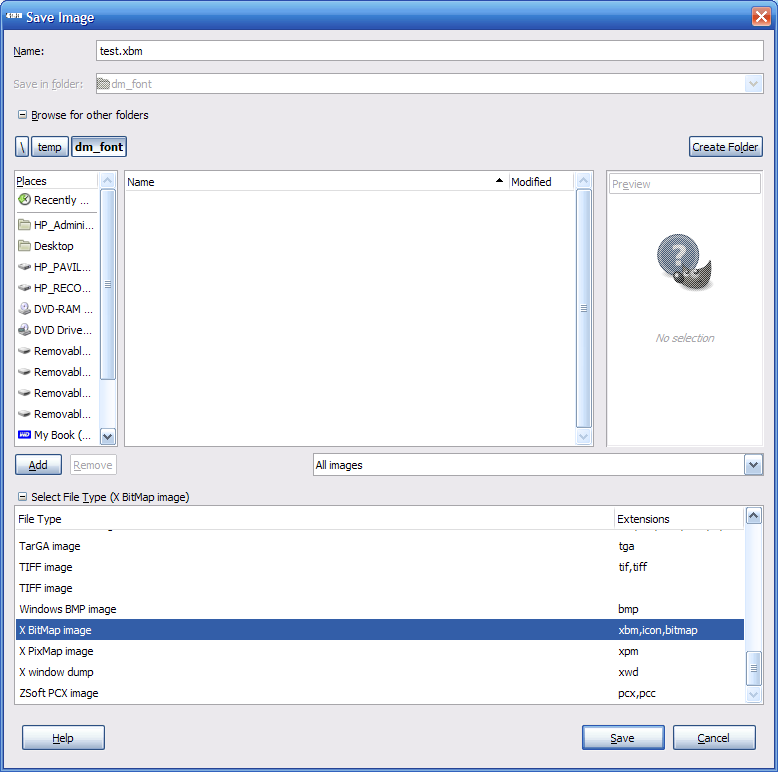Go to the temp path button
The image size is (778, 772).
(50, 147)
